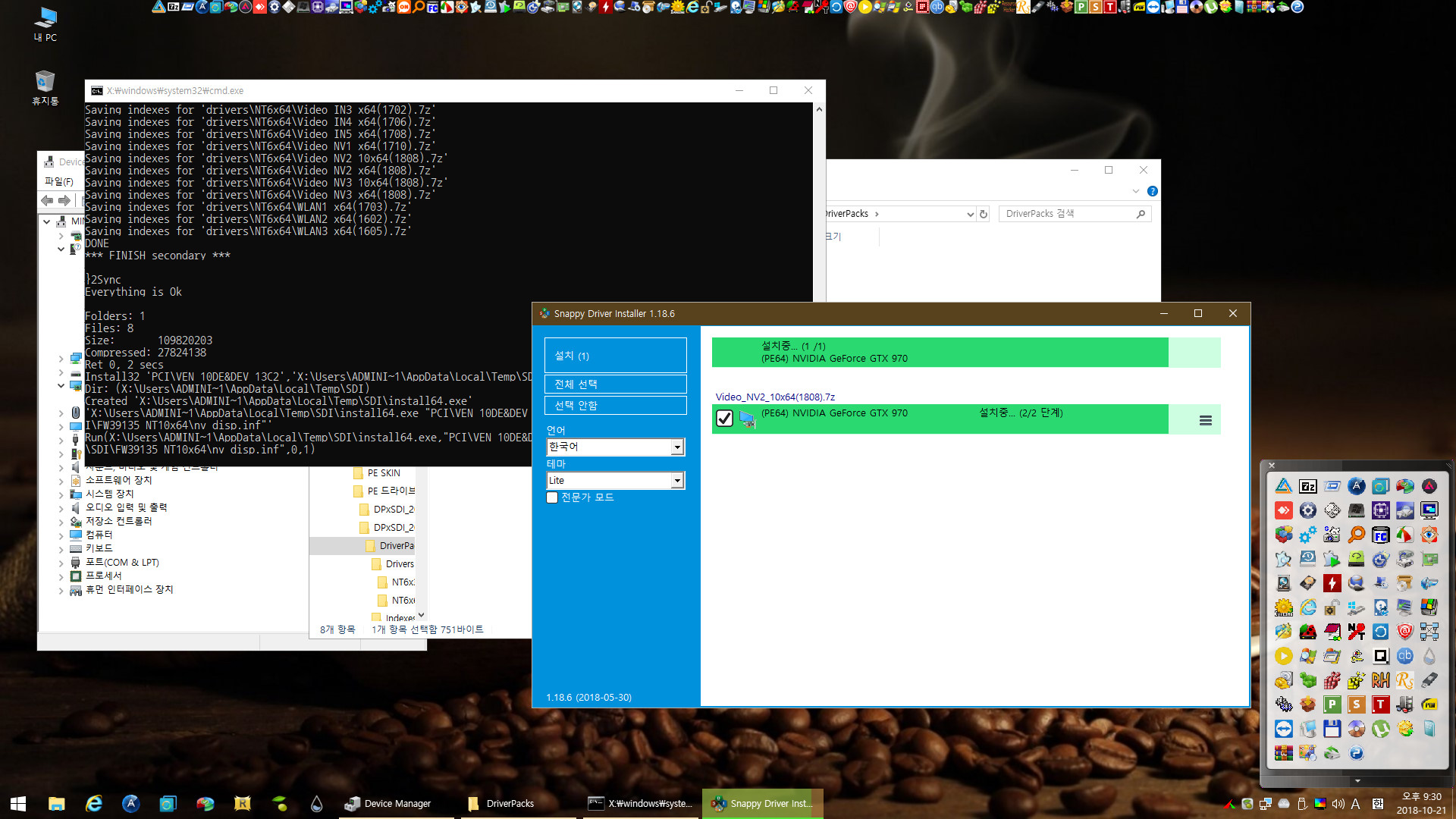Image resolution: width=1456 pixels, height=819 pixels.
Task: Expand the 휴먼 인터페이스 장치 node
Action: coord(61,590)
